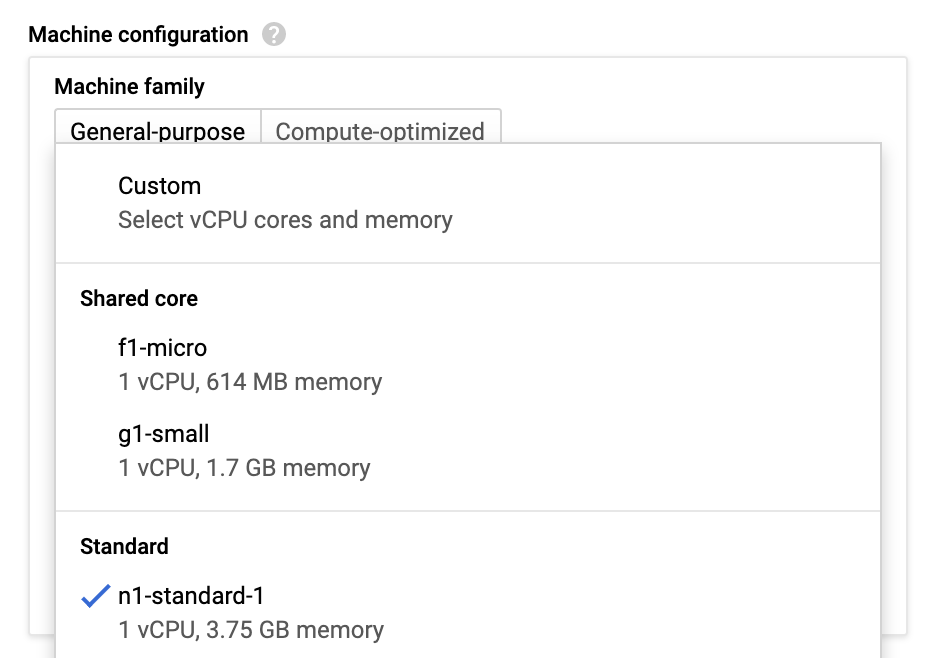936x658 pixels.
Task: Click the Machine configuration heading
Action: (x=138, y=35)
